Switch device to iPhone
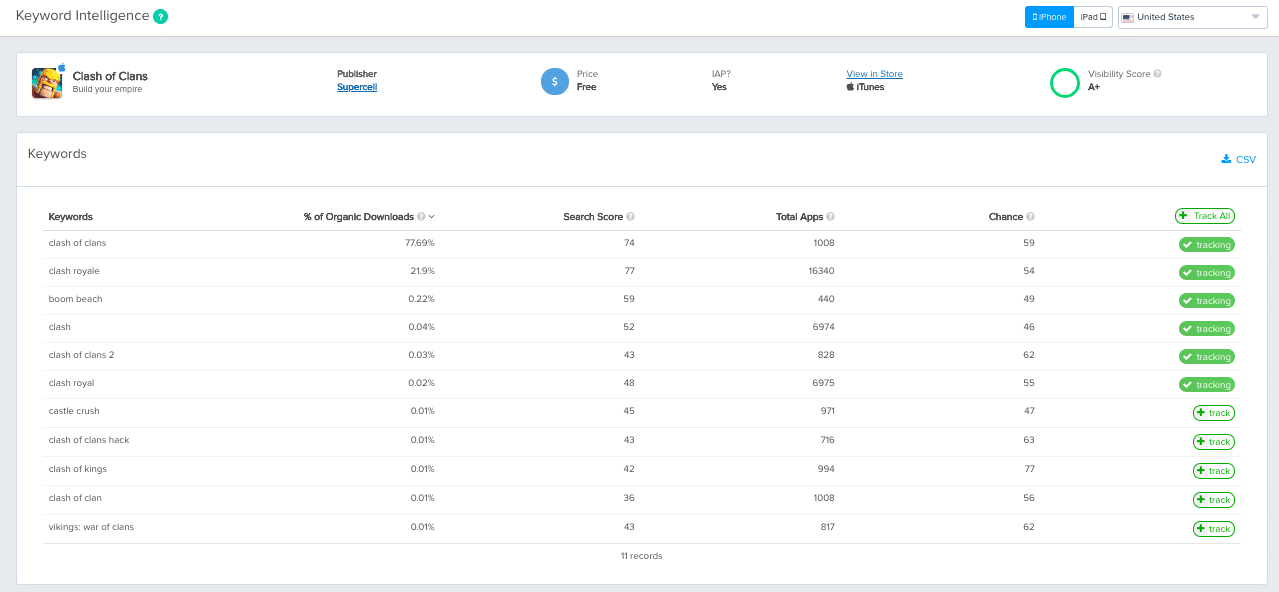This screenshot has width=1279, height=592. click(1049, 17)
